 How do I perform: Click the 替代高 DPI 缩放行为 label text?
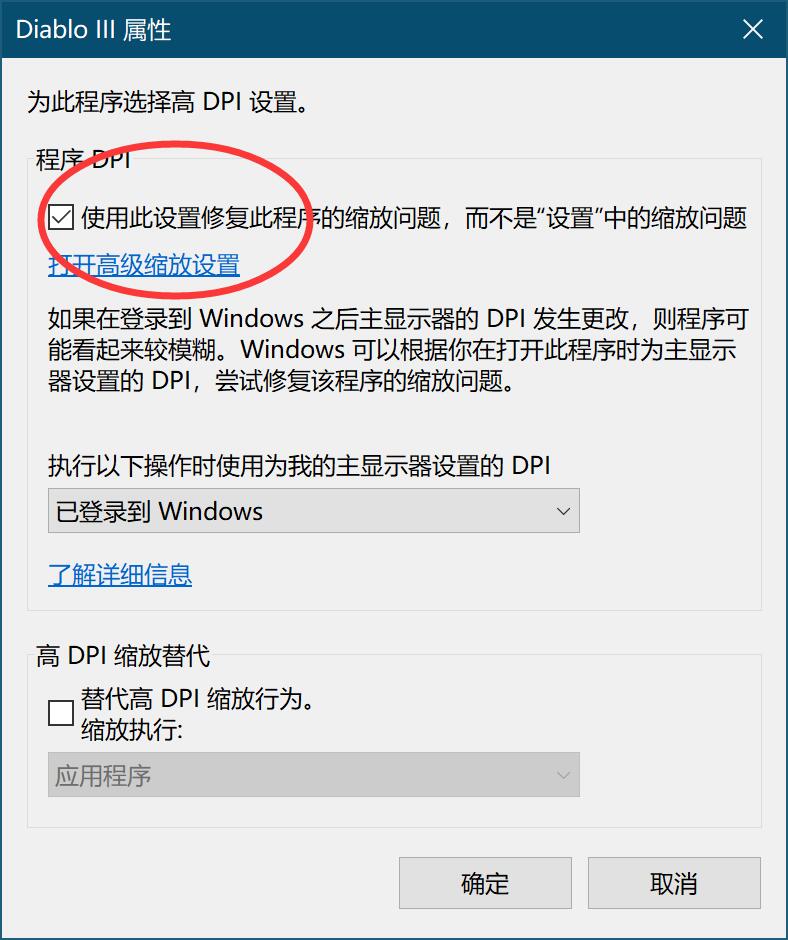[197, 699]
